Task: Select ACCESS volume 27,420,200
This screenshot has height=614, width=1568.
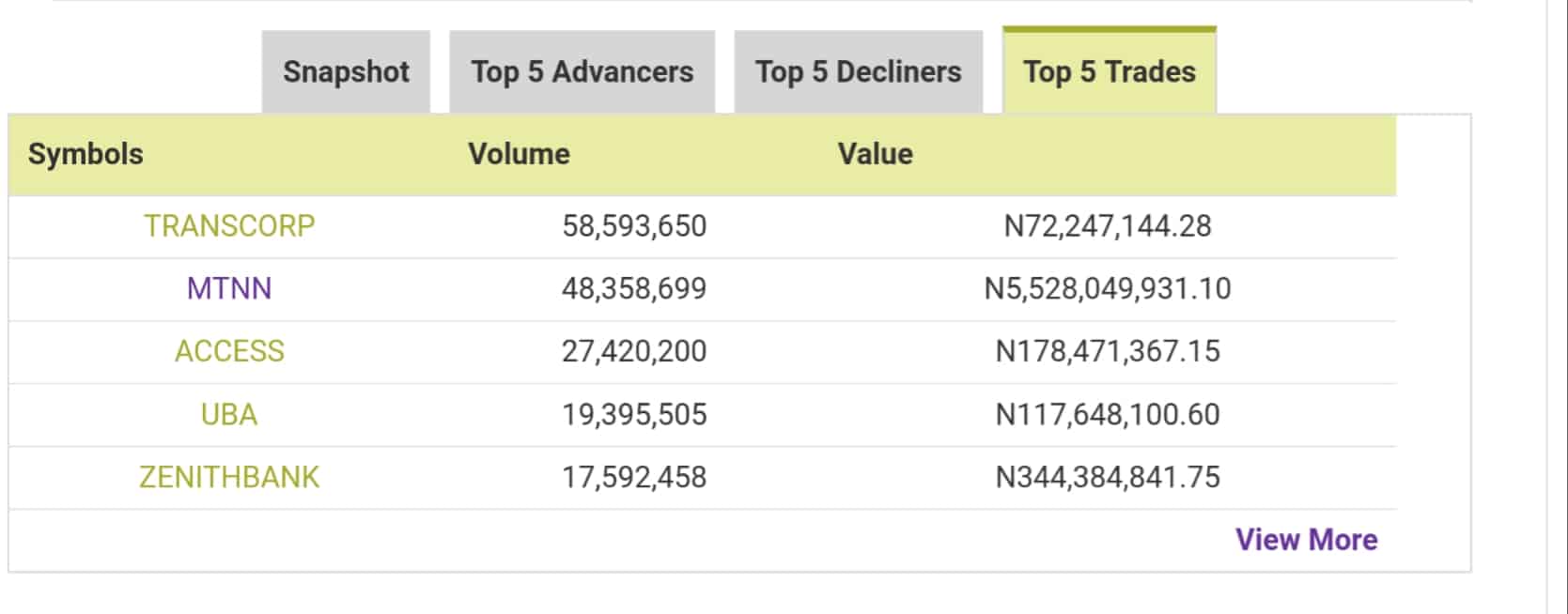Action: click(x=634, y=351)
